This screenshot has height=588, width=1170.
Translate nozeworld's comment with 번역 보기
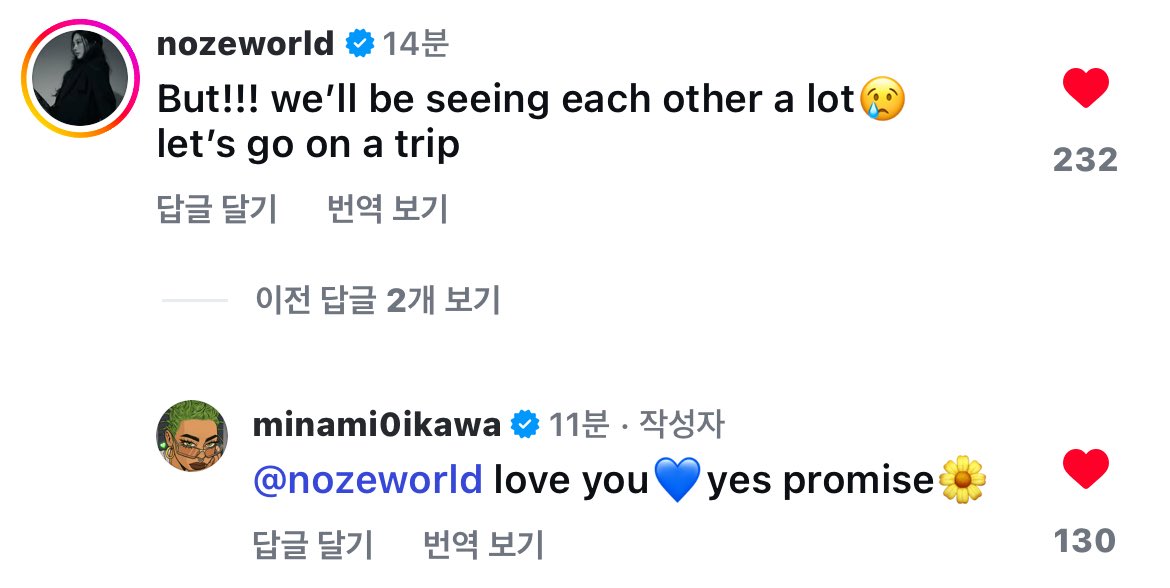click(x=387, y=208)
